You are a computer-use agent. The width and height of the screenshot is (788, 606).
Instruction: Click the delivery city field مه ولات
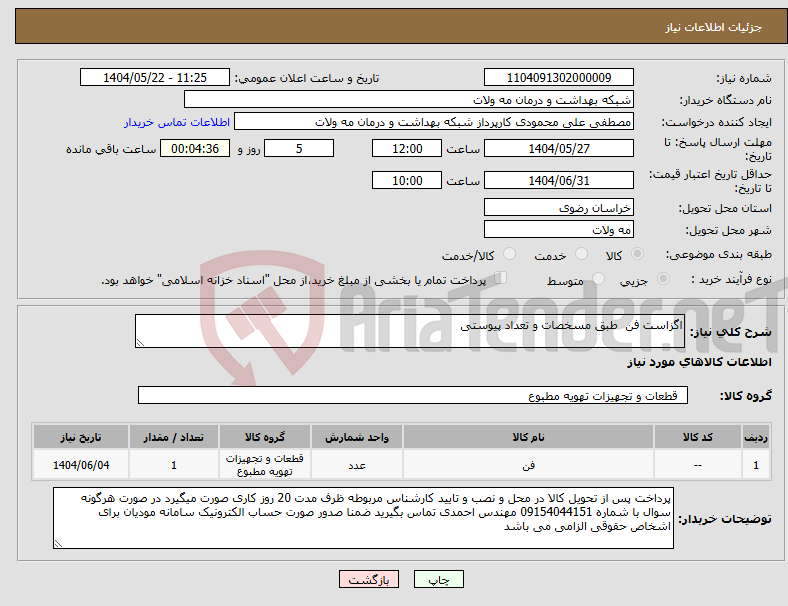tap(559, 229)
